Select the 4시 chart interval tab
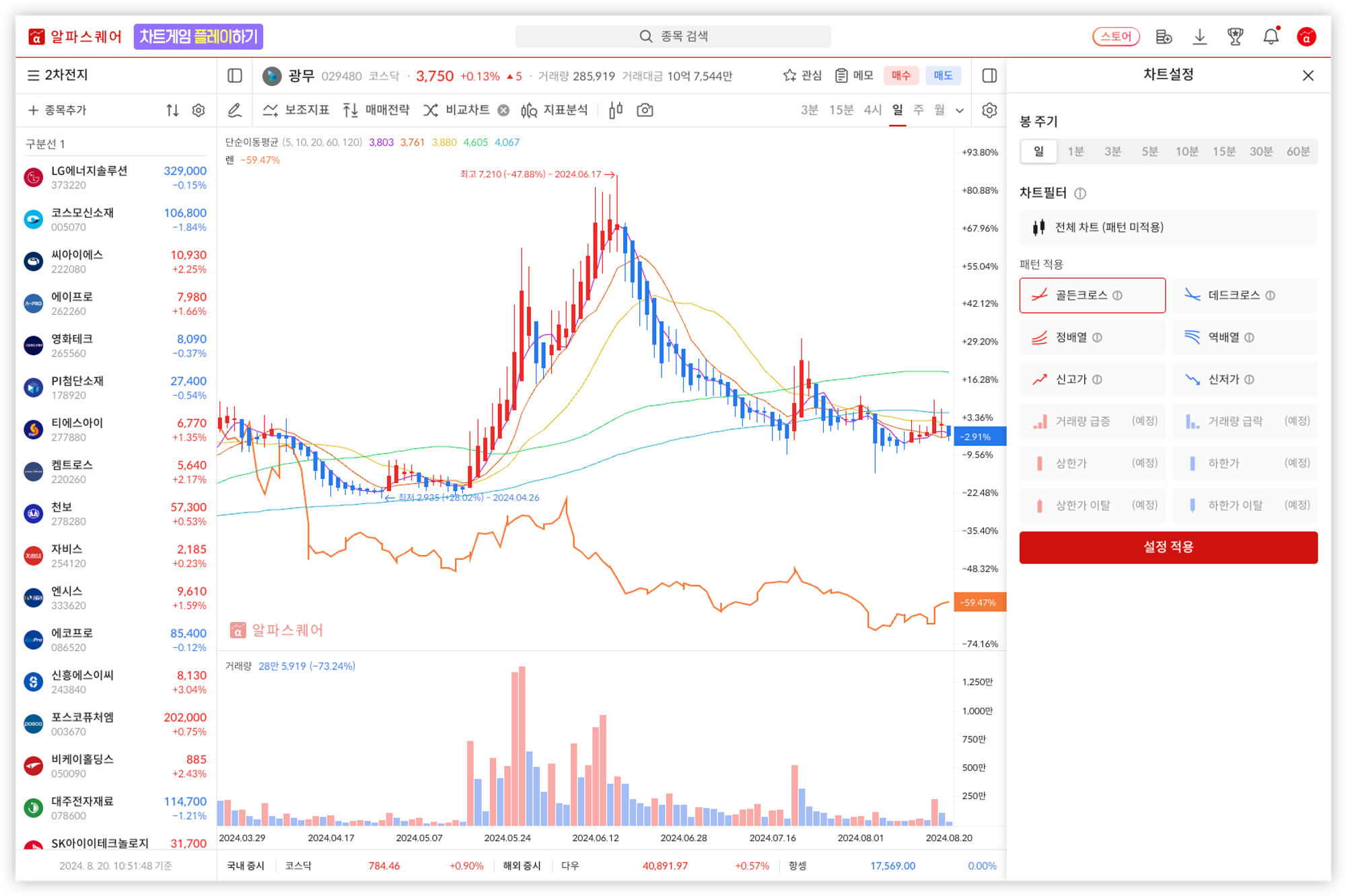The height and width of the screenshot is (896, 1346). [x=873, y=110]
